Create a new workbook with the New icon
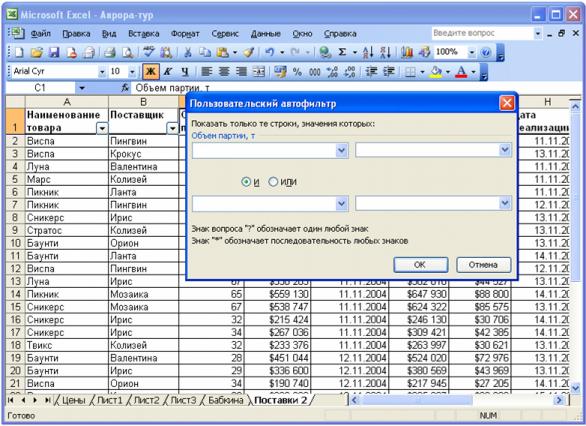The width and height of the screenshot is (586, 426). 18,53
